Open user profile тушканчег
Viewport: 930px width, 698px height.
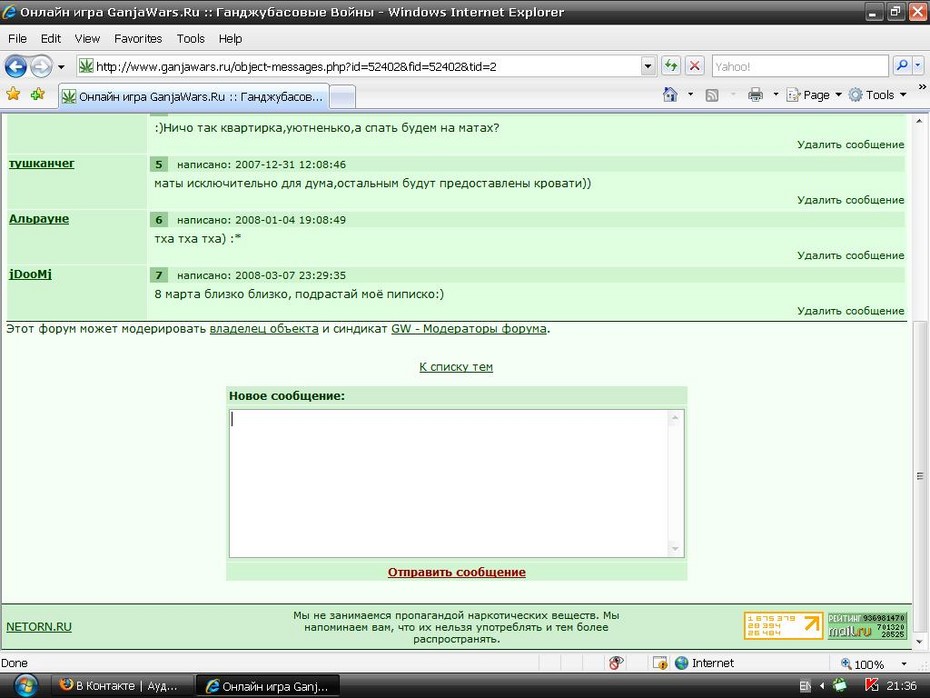(x=42, y=164)
